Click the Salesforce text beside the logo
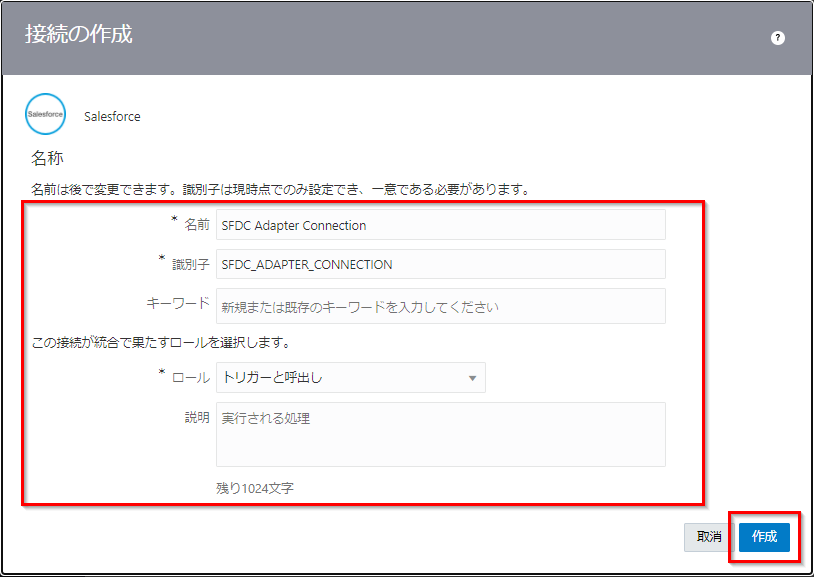Screen dimensions: 814x577 coord(112,117)
